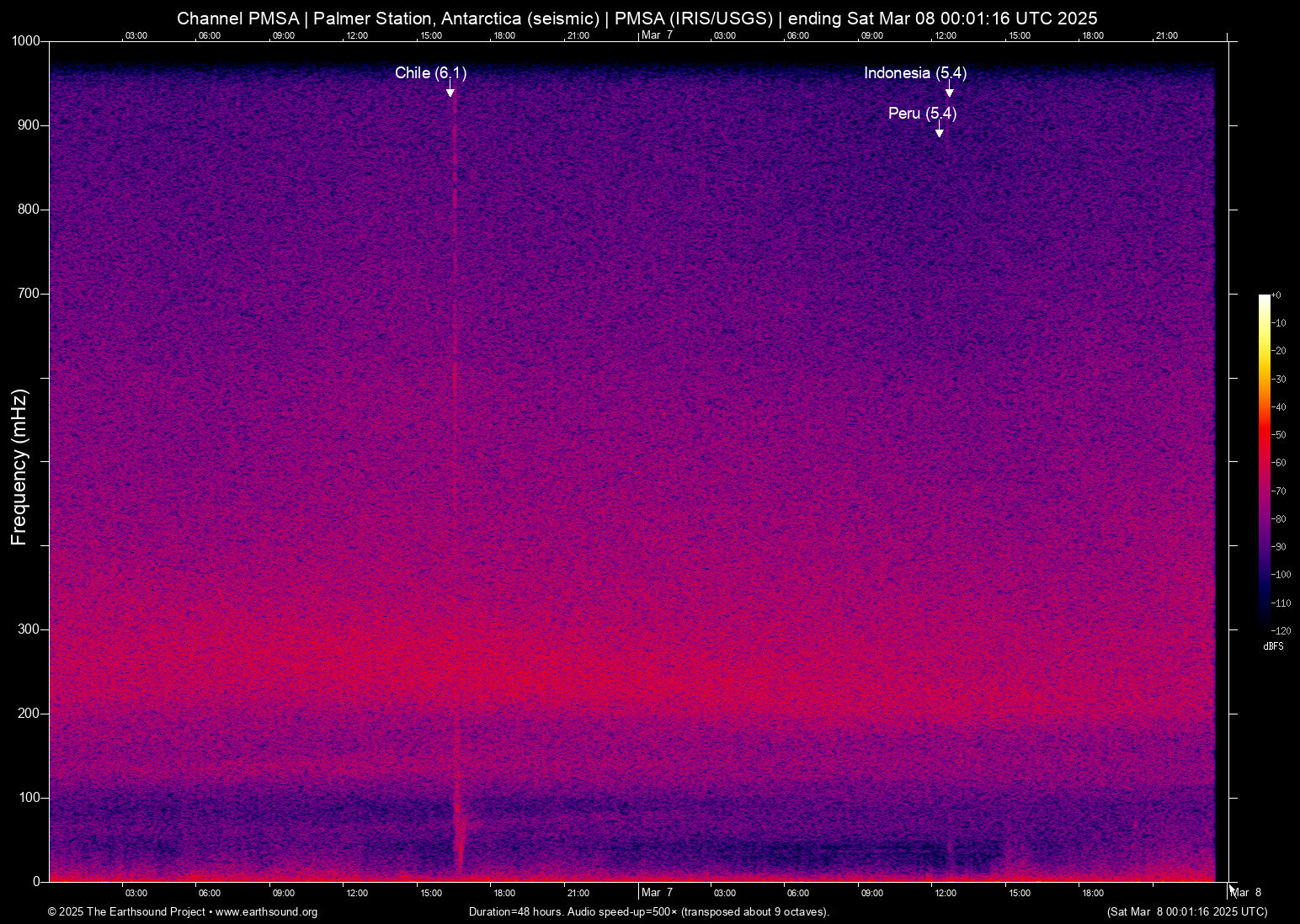This screenshot has height=924, width=1300.
Task: Click the 2025 The Earthsound Project copyright text
Action: [x=126, y=912]
